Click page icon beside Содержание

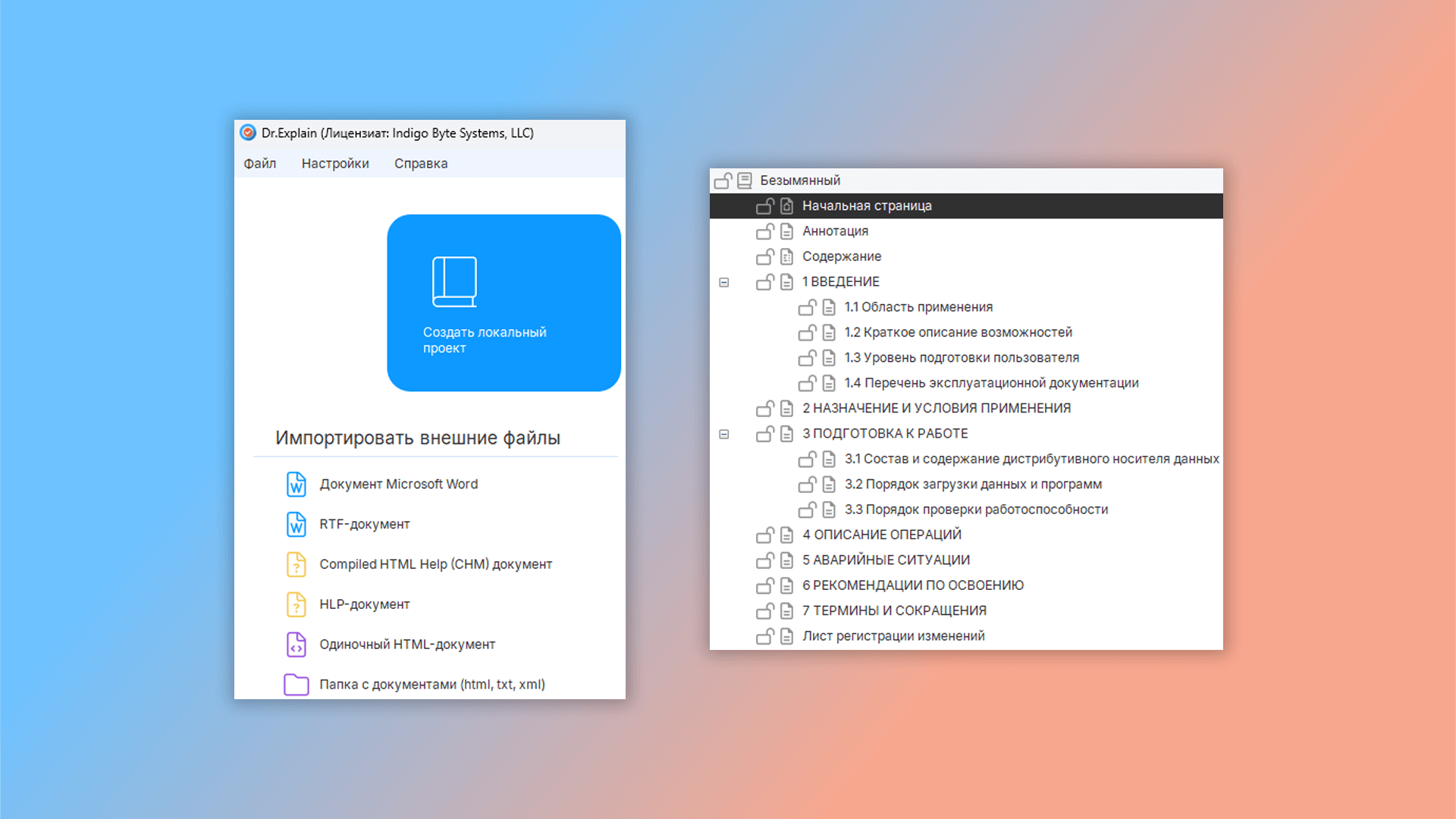click(x=787, y=256)
